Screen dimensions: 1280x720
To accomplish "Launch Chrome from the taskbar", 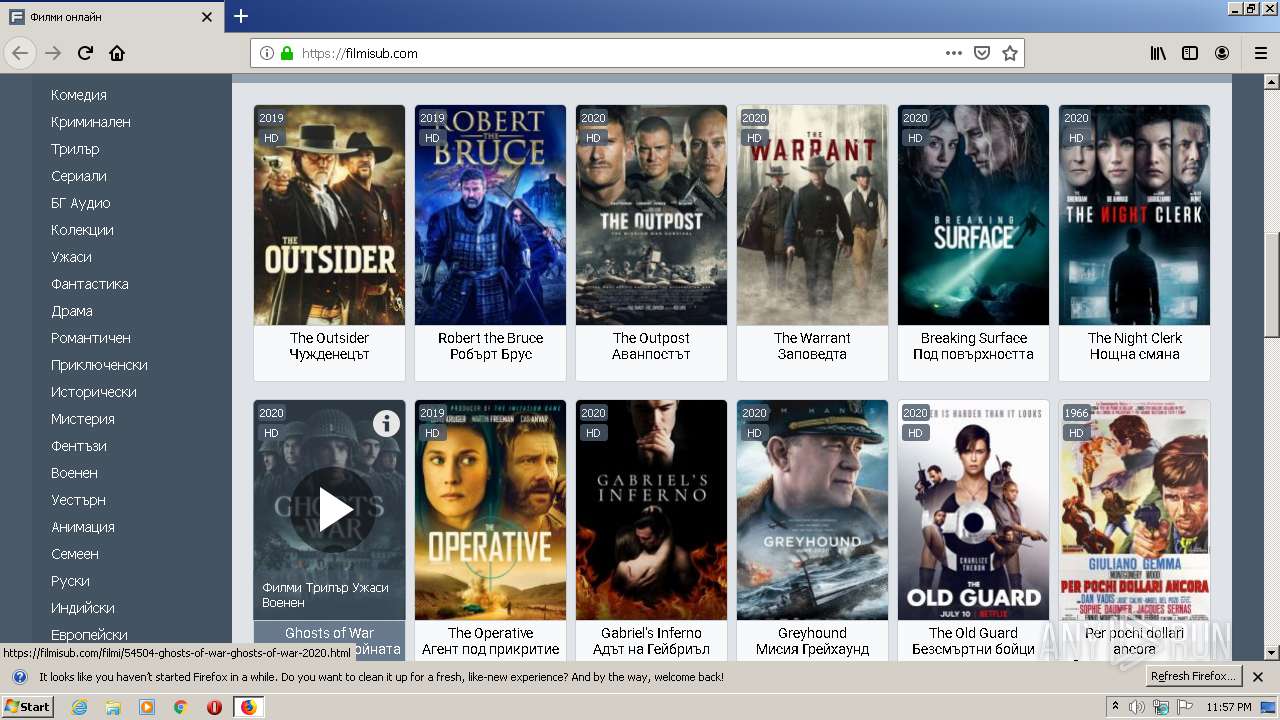I will [x=180, y=707].
